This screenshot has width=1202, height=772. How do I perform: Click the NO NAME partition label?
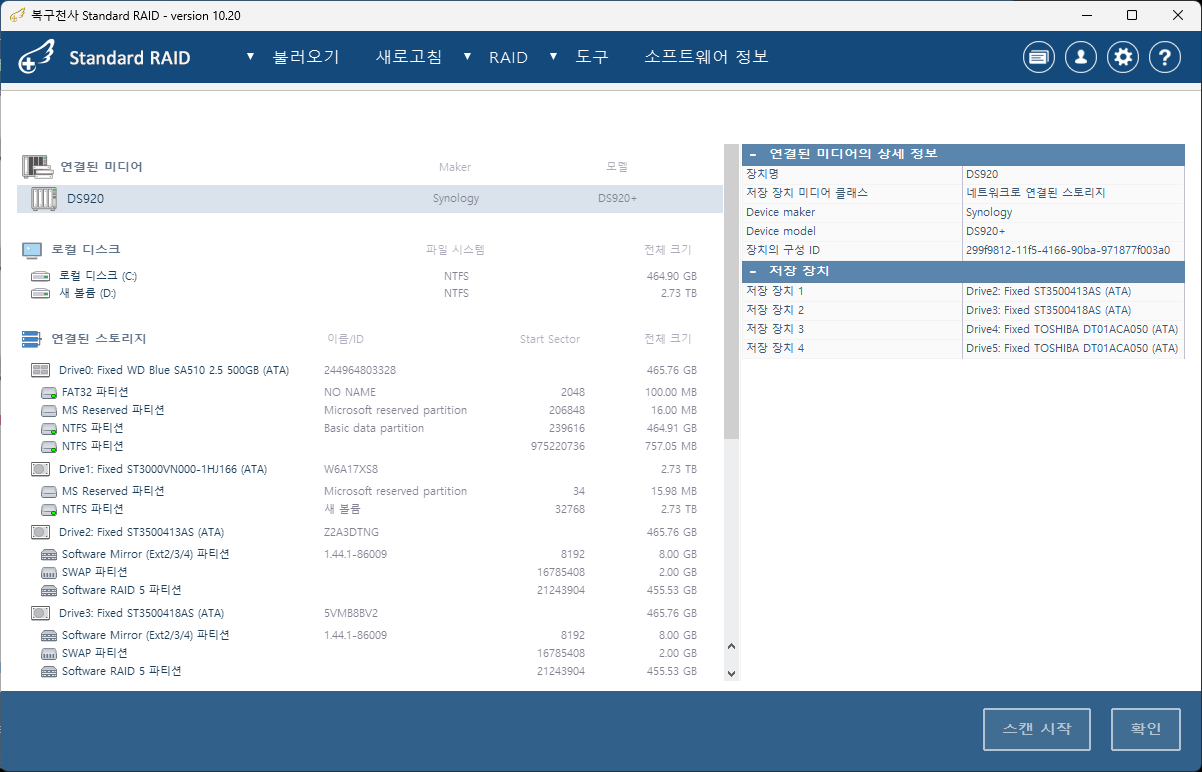click(x=350, y=392)
